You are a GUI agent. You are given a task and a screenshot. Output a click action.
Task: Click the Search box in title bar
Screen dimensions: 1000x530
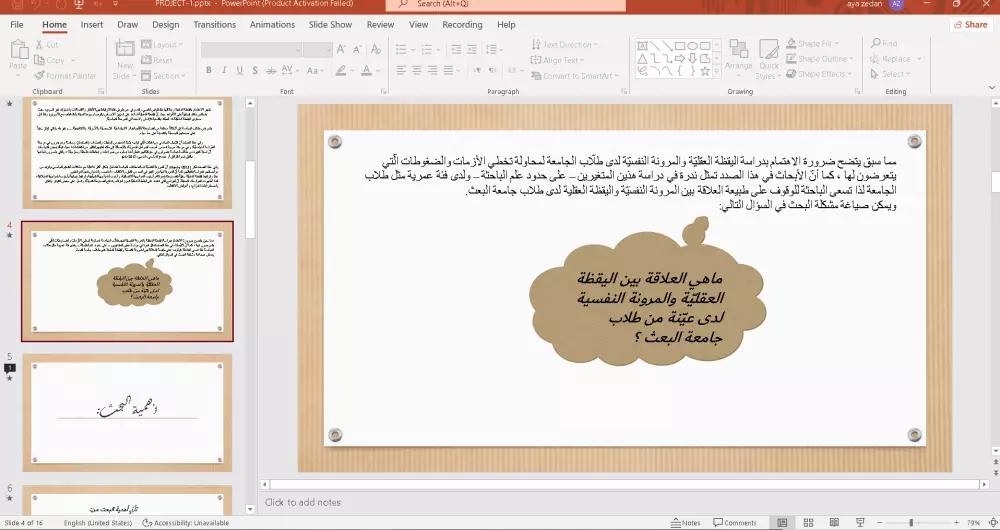[x=506, y=4]
